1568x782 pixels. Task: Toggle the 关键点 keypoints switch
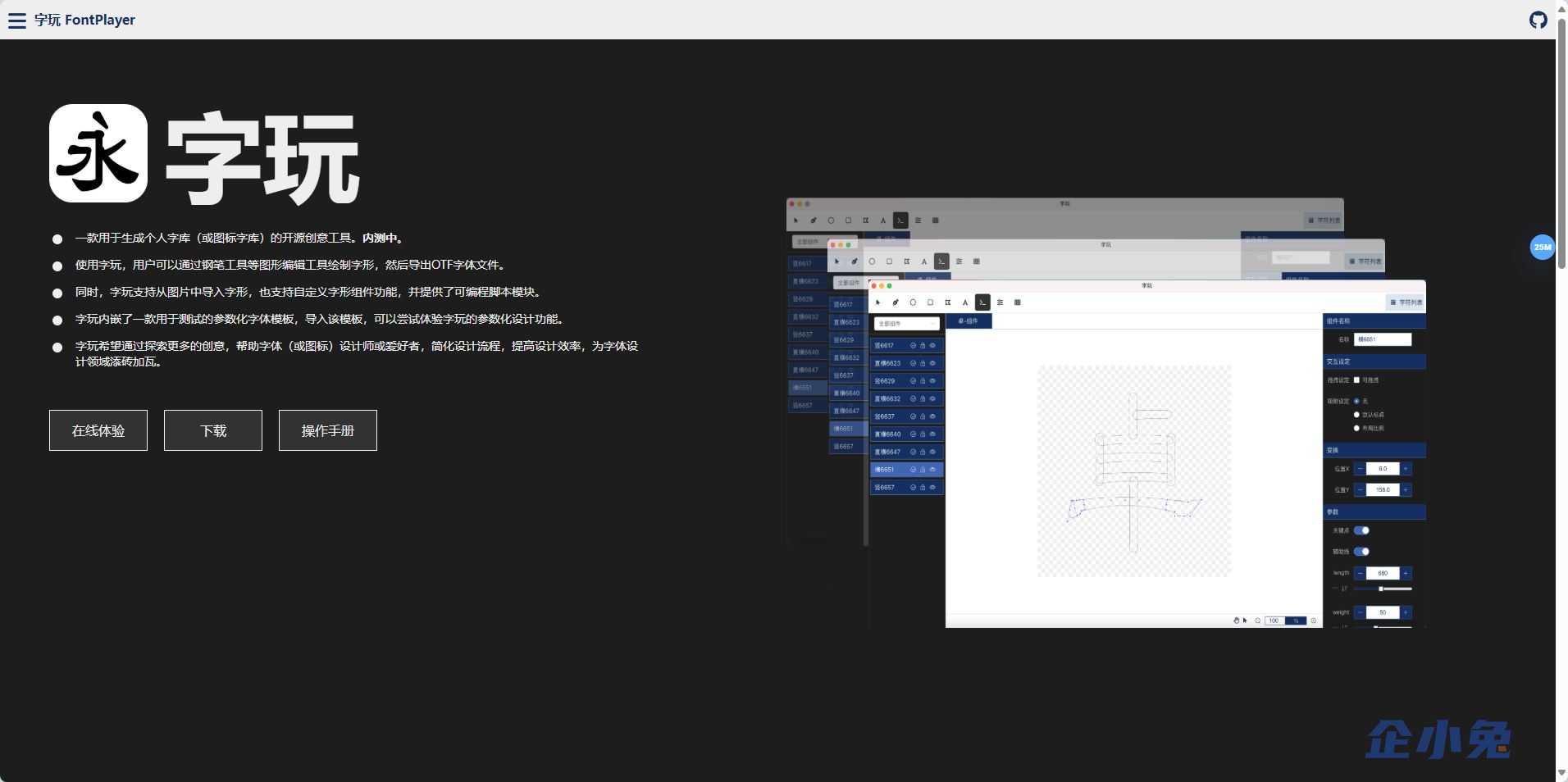pos(1361,530)
